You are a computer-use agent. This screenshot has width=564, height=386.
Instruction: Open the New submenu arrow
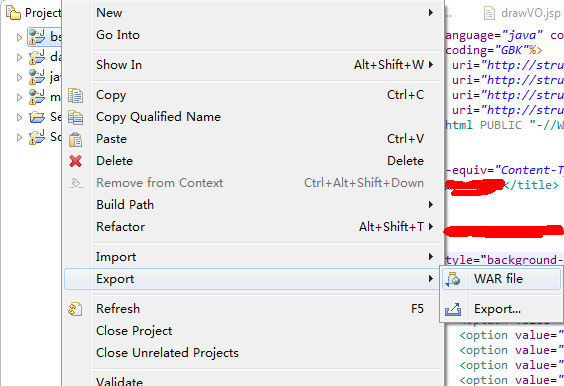tap(431, 13)
